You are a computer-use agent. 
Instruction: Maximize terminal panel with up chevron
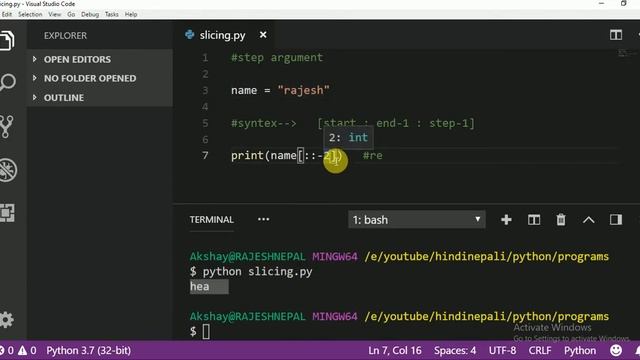588,220
